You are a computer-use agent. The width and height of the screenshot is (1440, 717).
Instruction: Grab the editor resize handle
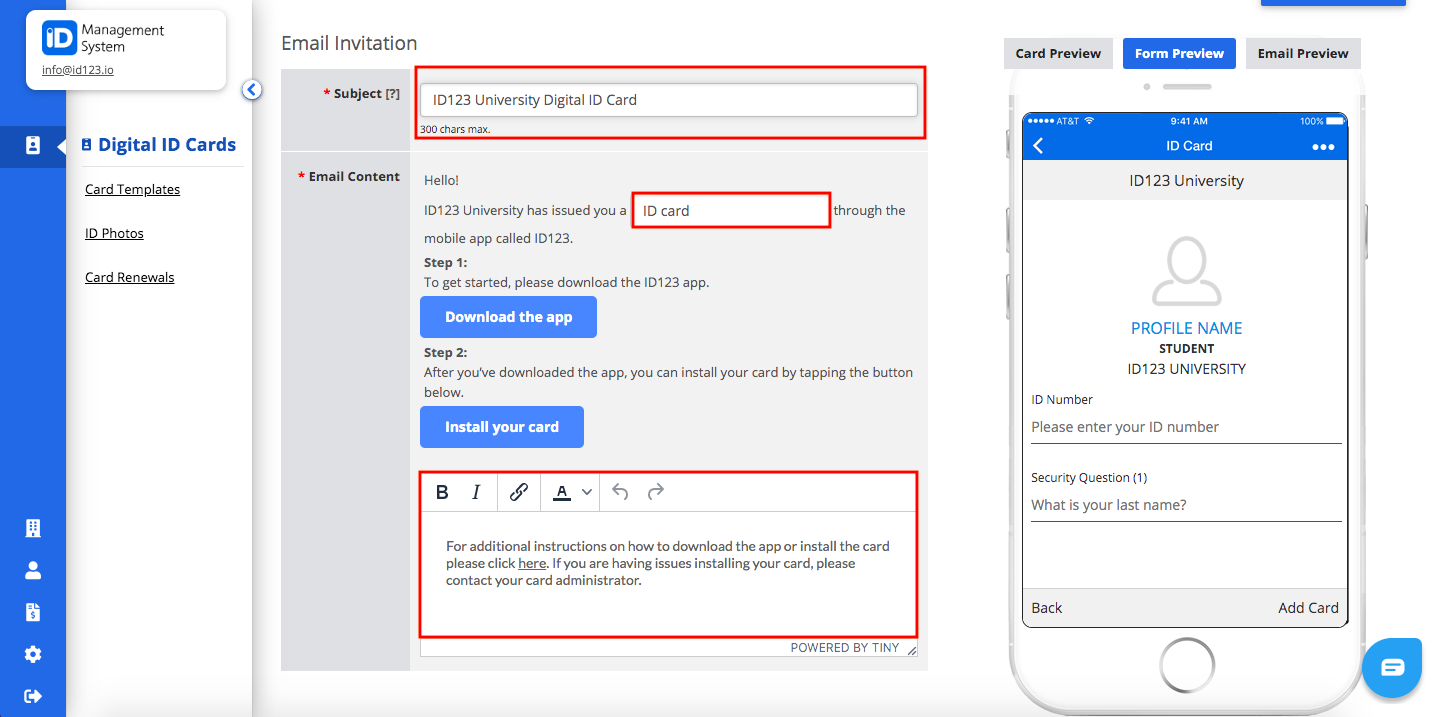911,650
